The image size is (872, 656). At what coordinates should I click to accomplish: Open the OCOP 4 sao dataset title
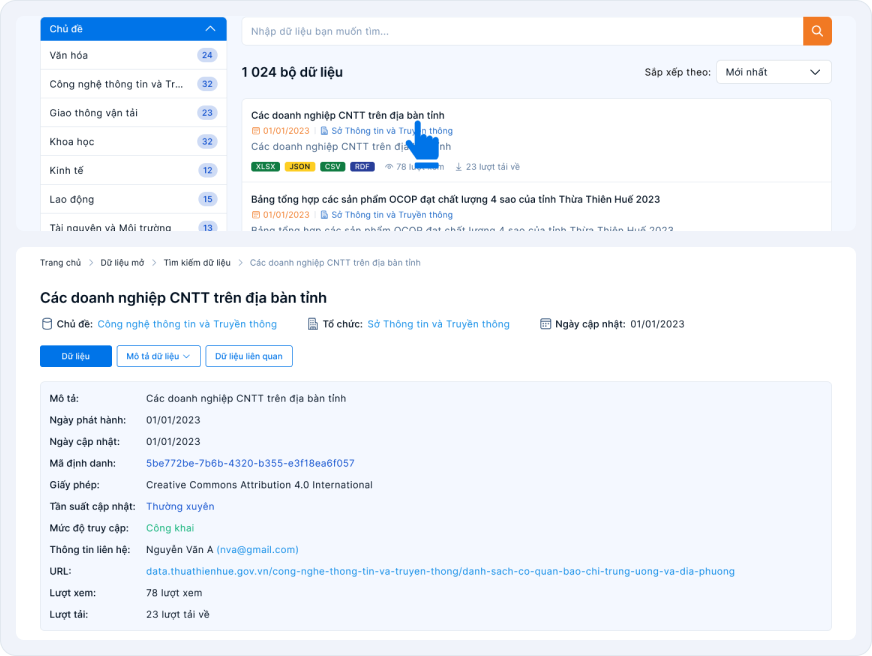point(455,200)
